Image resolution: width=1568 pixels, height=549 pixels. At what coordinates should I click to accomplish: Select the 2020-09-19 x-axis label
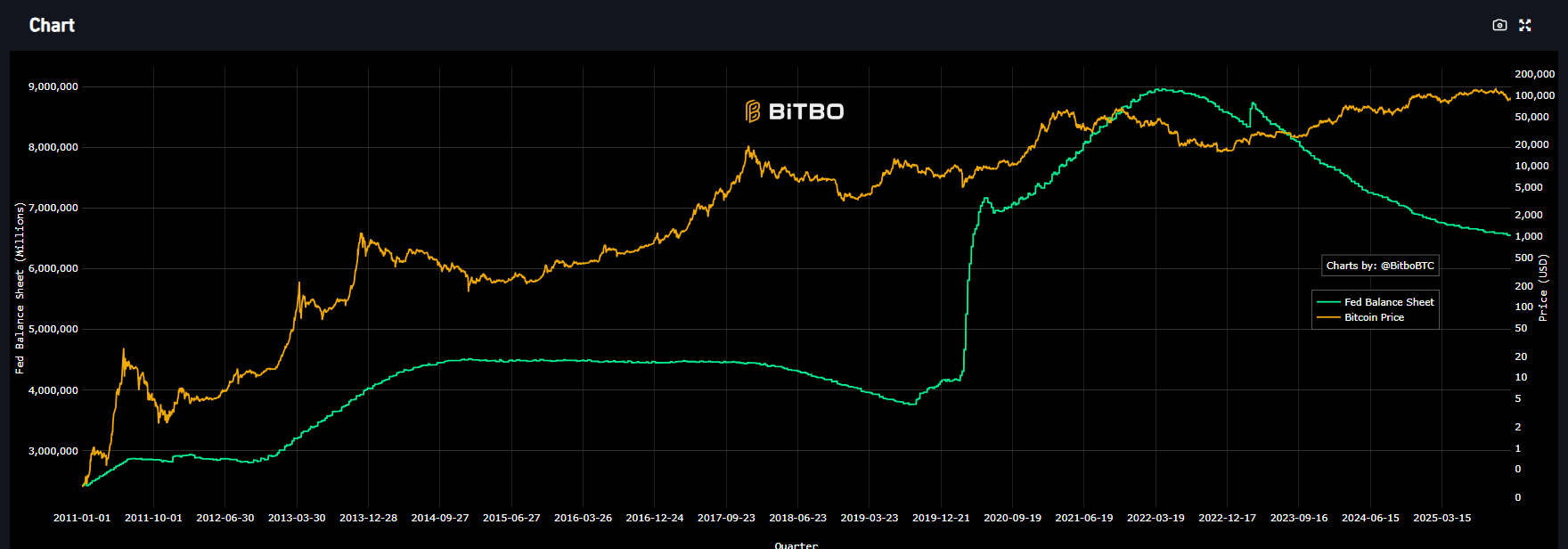pos(1012,518)
